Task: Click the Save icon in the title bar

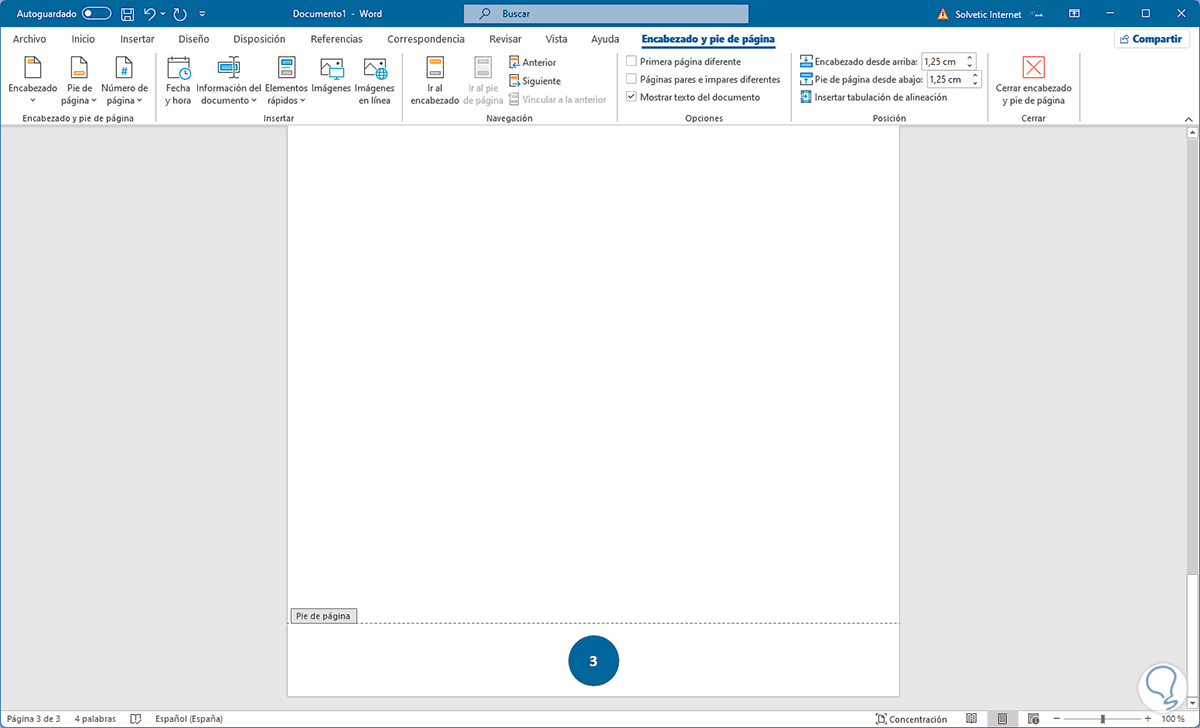Action: [x=127, y=14]
